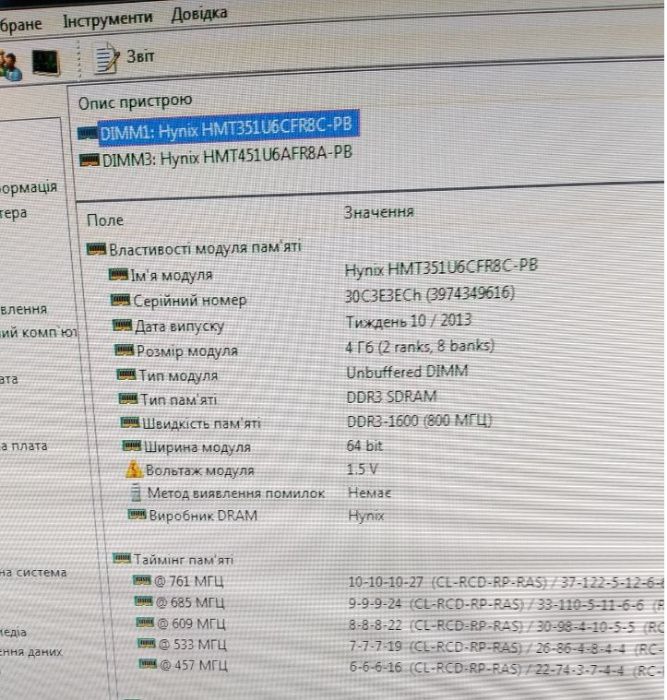Click the memory chip icon beside DIMM1
The width and height of the screenshot is (667, 700).
pyautogui.click(x=88, y=133)
